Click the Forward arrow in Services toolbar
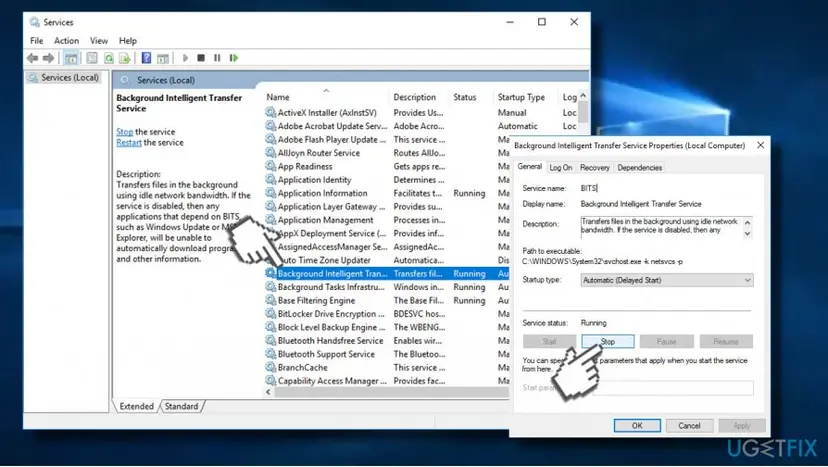Image resolution: width=828 pixels, height=467 pixels. pos(49,58)
